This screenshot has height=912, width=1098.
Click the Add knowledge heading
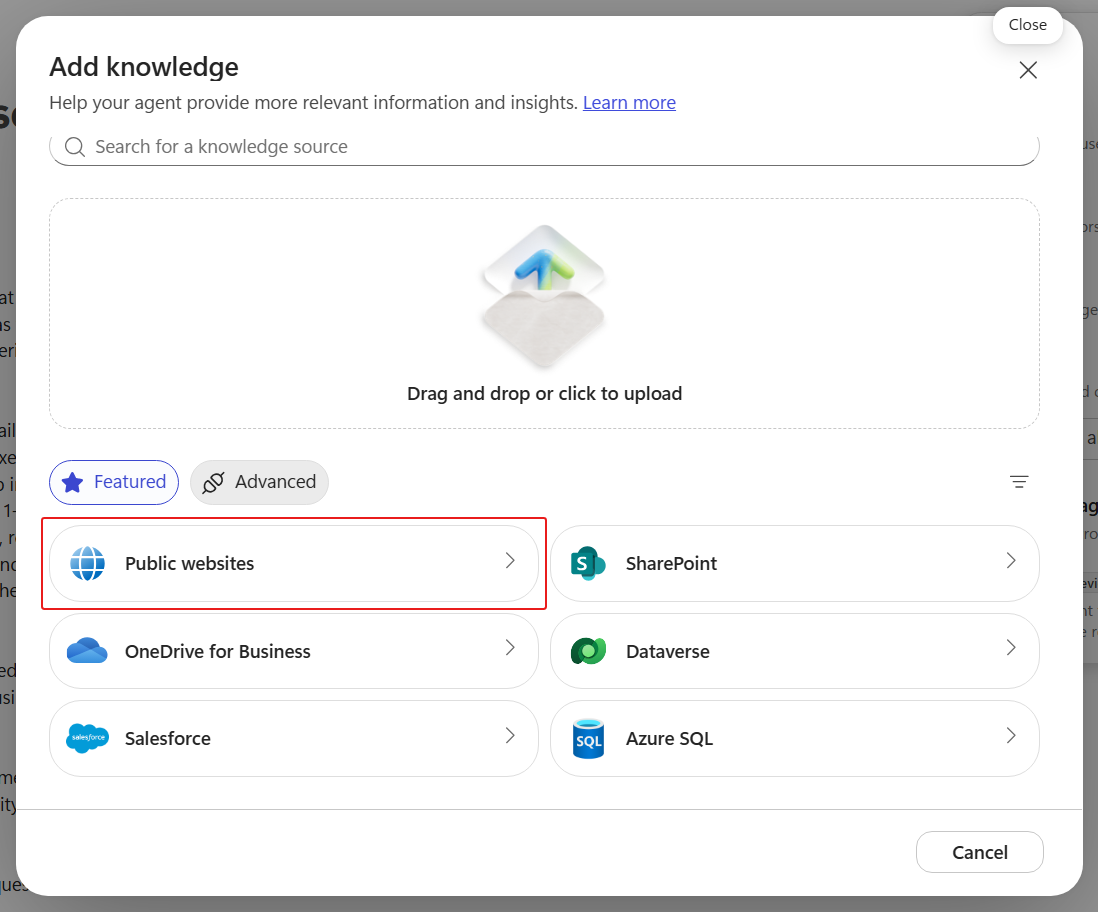pos(144,67)
